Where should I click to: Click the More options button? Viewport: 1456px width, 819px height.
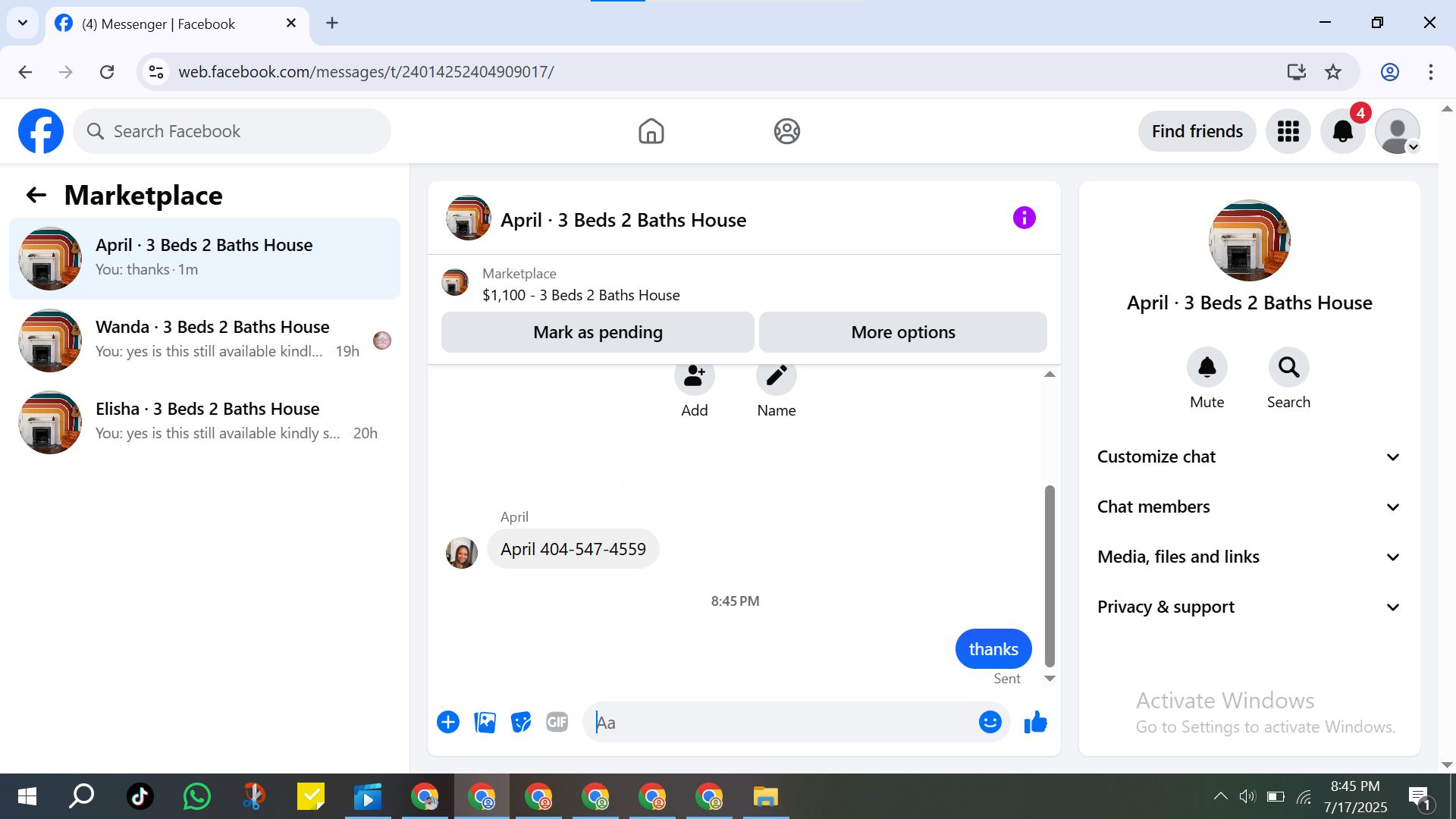click(902, 332)
